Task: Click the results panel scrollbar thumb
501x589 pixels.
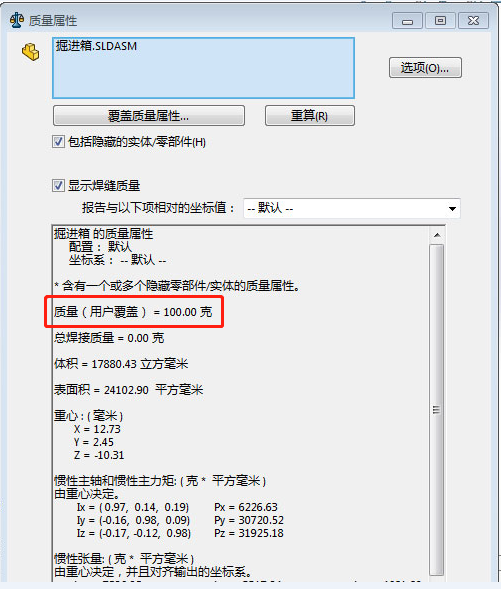Action: [x=436, y=409]
